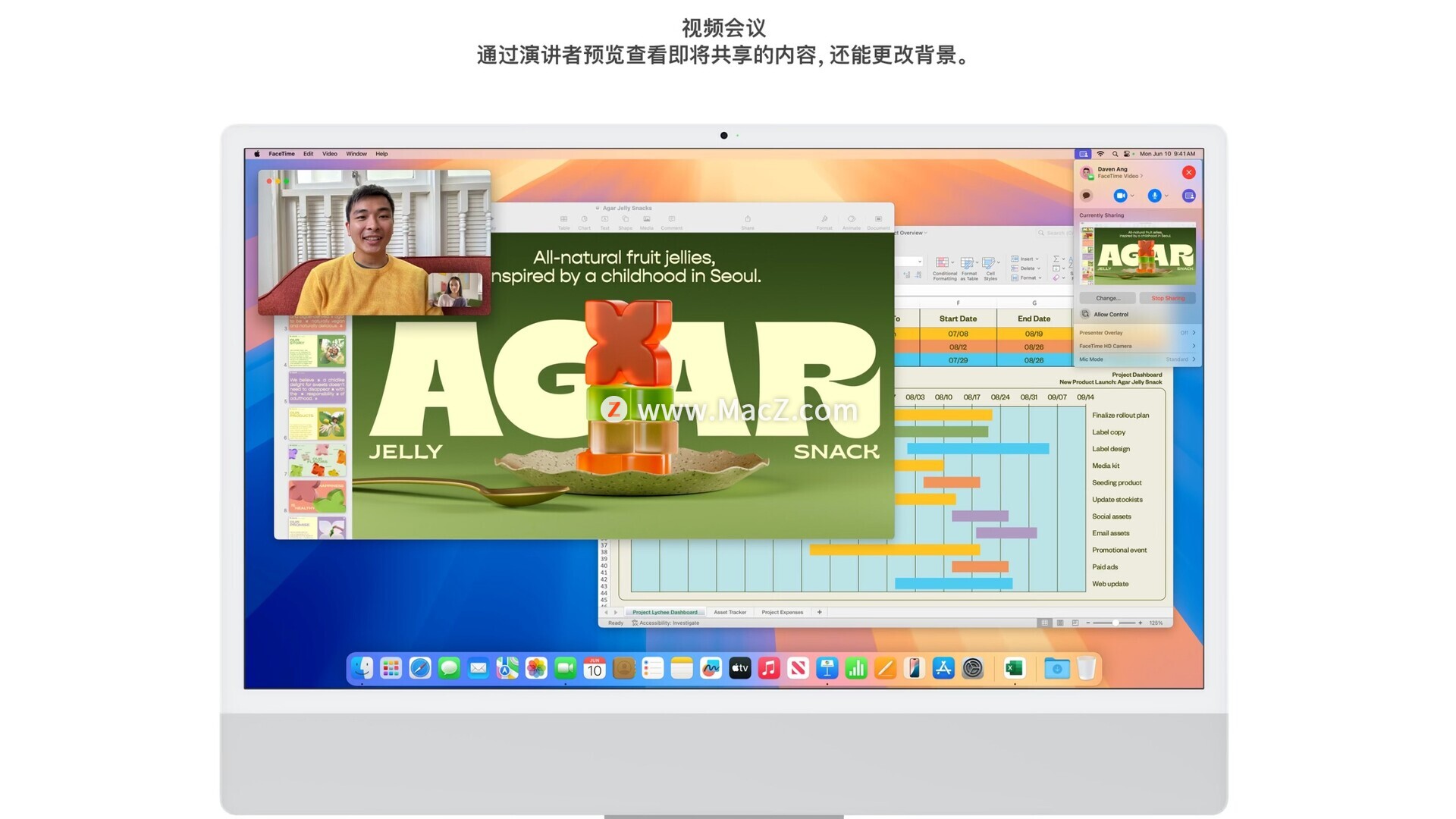
Task: Open the Format inspector in Keynote
Action: [x=824, y=222]
